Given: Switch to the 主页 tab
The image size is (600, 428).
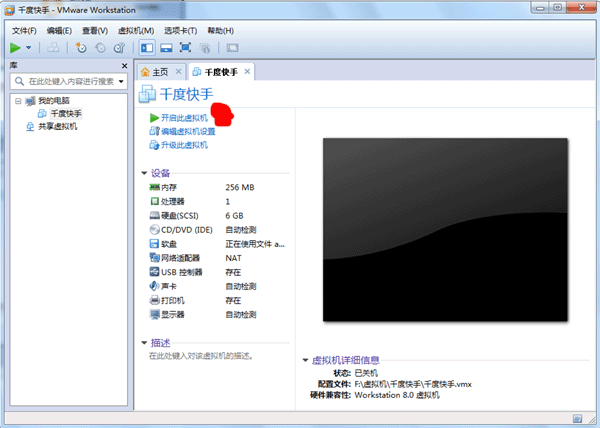Looking at the screenshot, I should pyautogui.click(x=159, y=72).
